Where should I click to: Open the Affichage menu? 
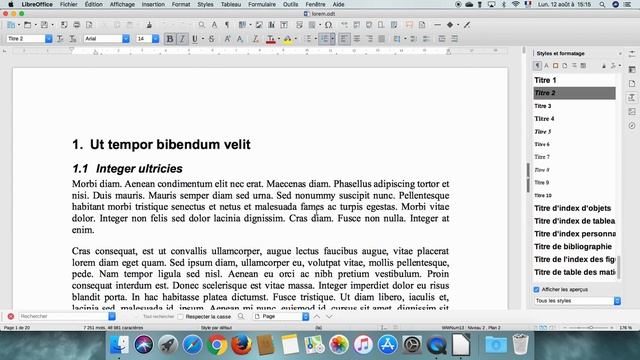tap(122, 4)
